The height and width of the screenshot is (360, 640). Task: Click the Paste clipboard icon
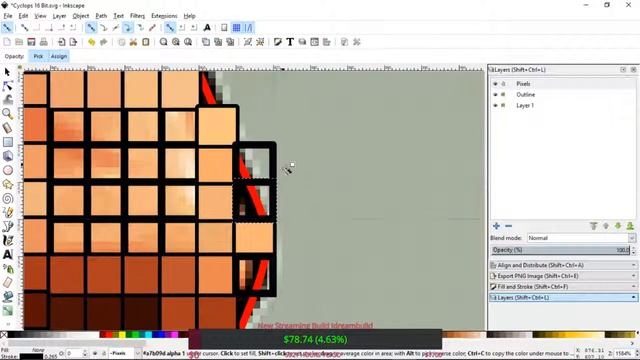[x=146, y=42]
